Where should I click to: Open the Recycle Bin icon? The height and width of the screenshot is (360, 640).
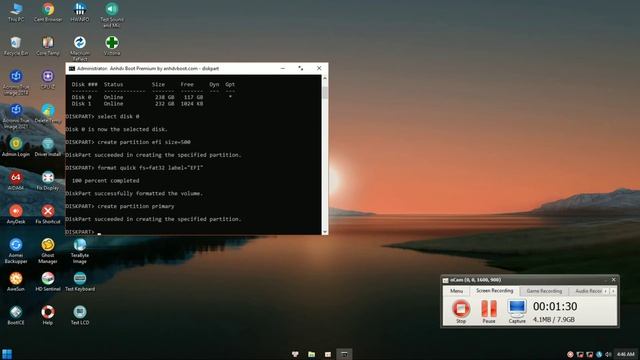(x=16, y=46)
